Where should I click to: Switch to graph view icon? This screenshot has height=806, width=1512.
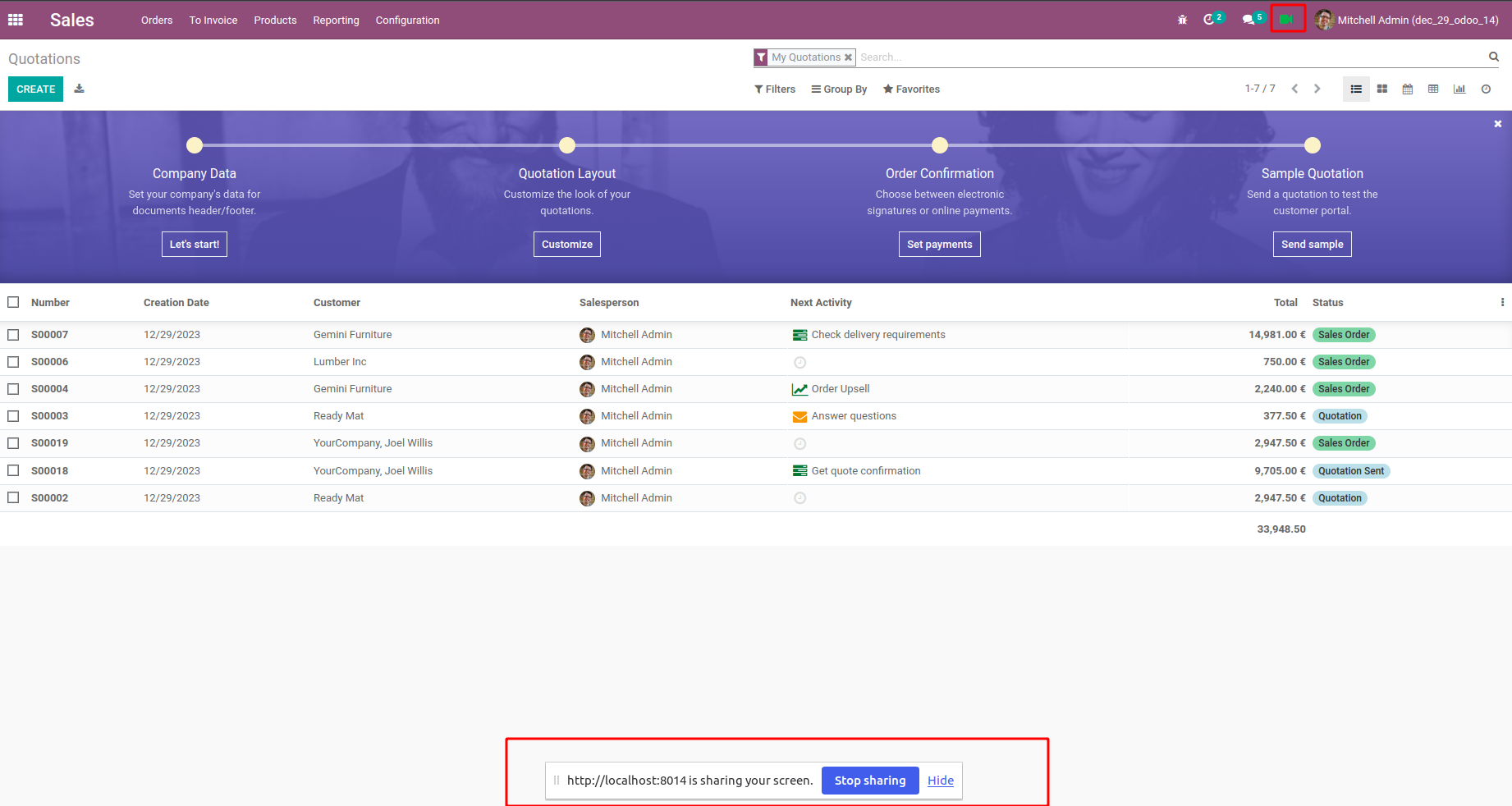(x=1459, y=89)
